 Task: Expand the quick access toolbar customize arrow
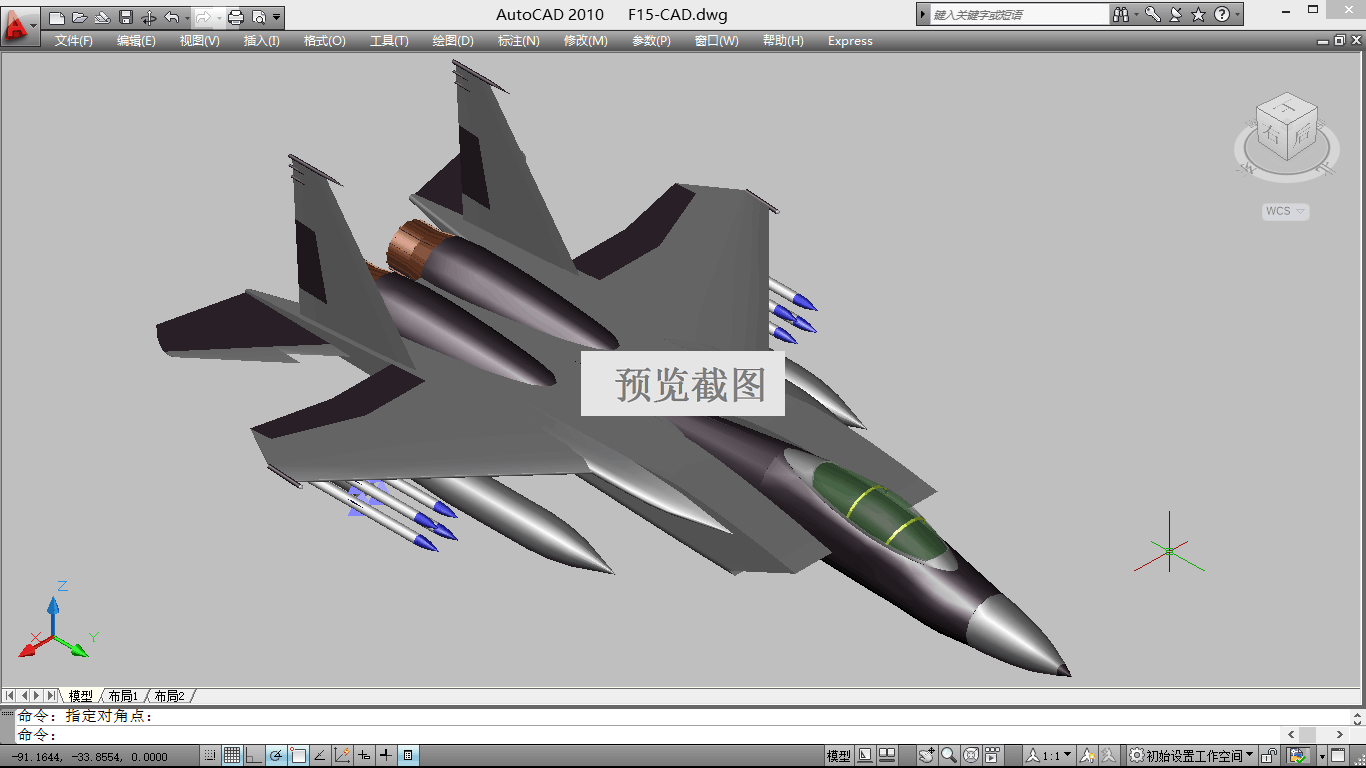pos(276,17)
